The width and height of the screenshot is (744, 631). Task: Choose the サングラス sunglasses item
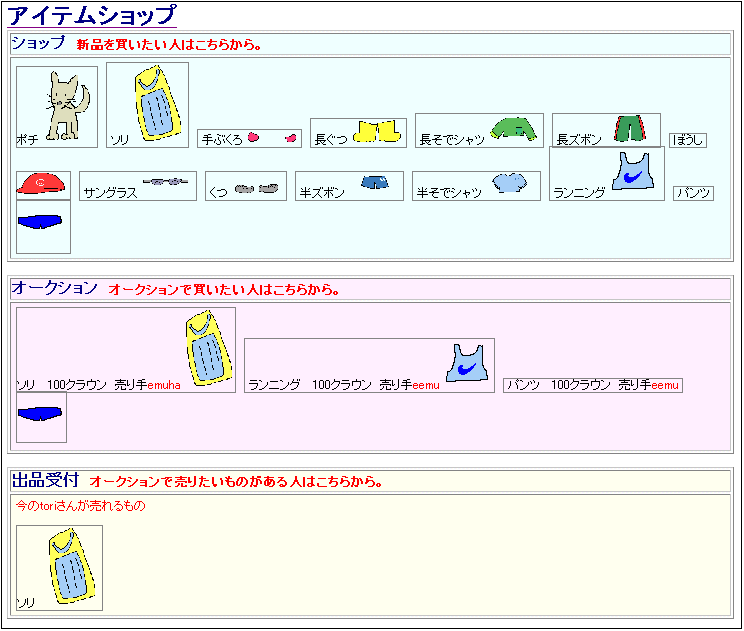point(138,186)
